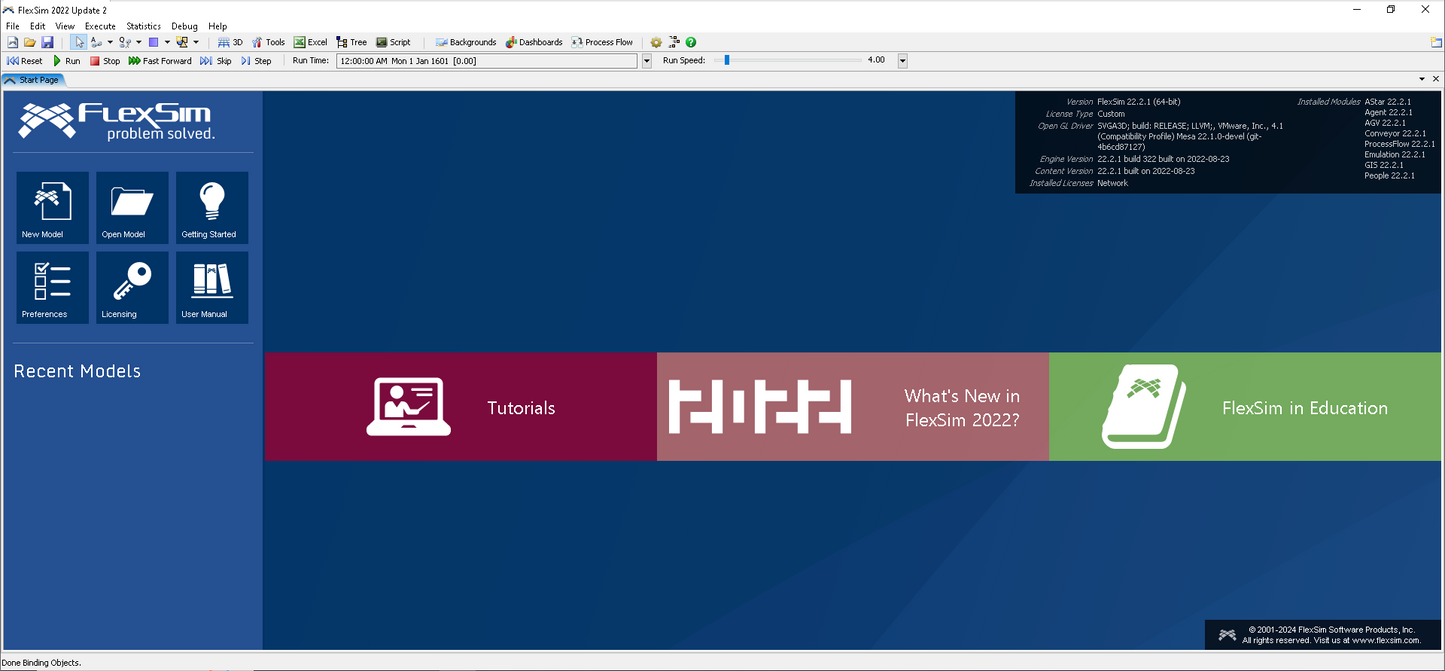Step the simulation one event
This screenshot has width=1445, height=671.
256,61
